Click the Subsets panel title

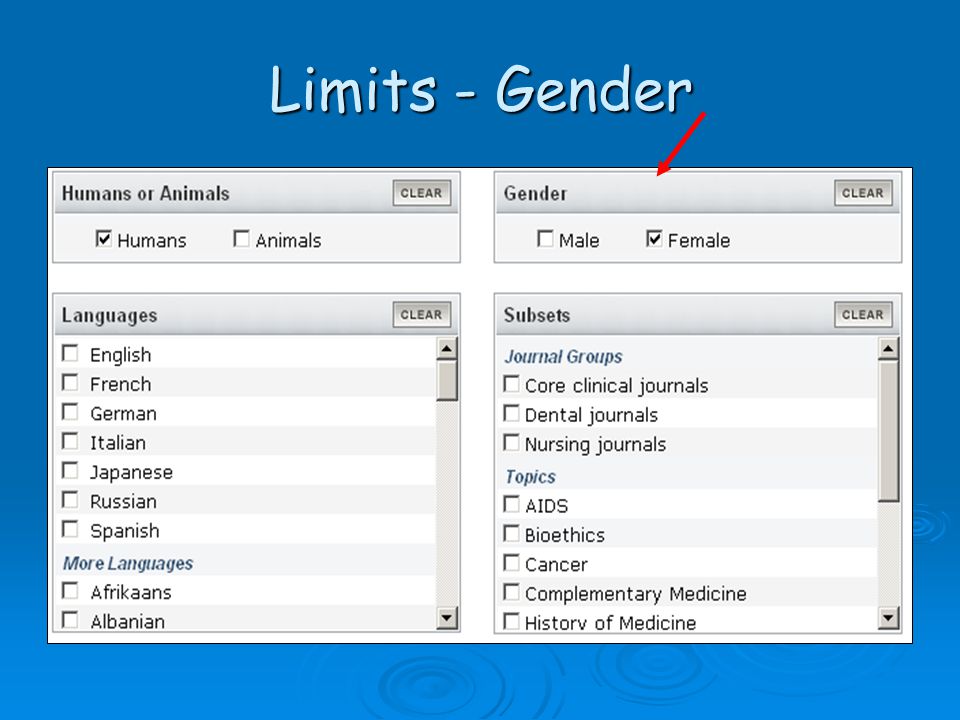click(537, 315)
